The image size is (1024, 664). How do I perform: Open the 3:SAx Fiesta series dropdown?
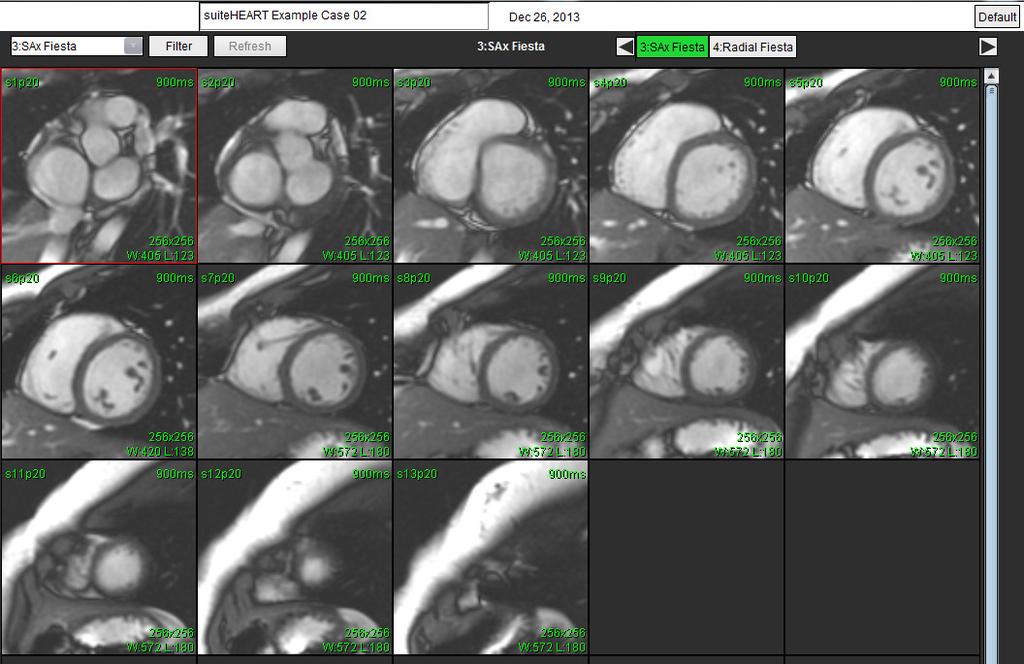76,46
